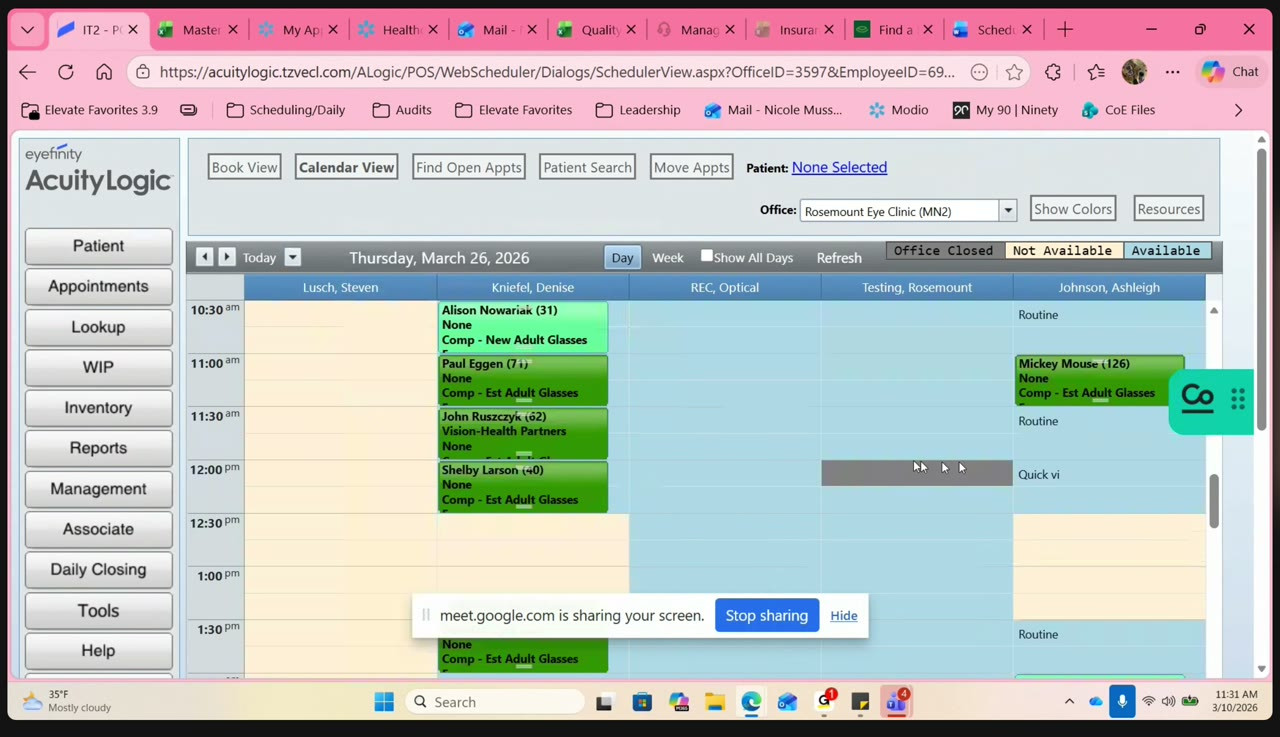Open Management sidebar menu
Image resolution: width=1280 pixels, height=737 pixels.
pyautogui.click(x=98, y=489)
